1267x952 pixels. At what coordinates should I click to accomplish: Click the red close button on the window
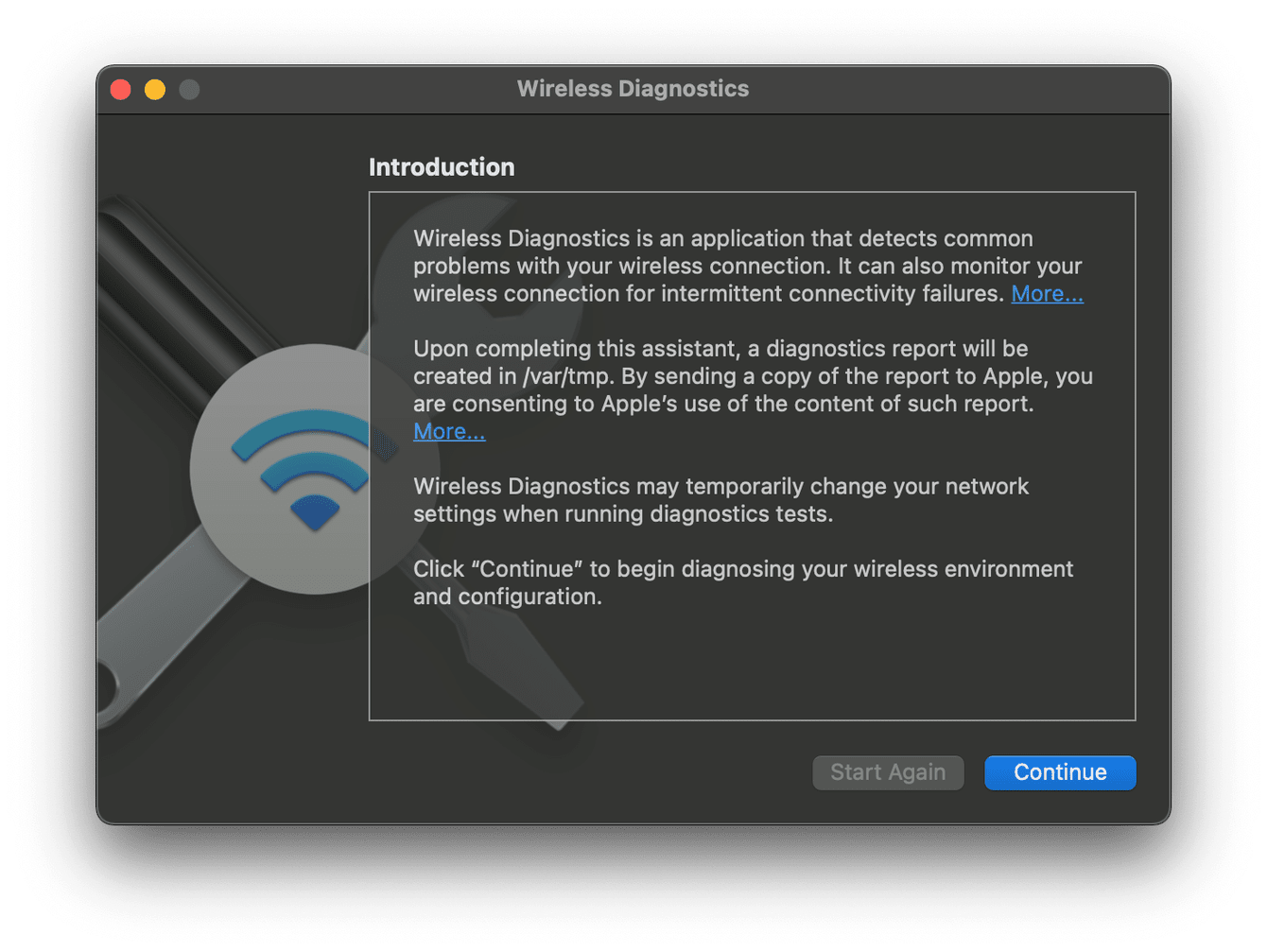click(121, 88)
